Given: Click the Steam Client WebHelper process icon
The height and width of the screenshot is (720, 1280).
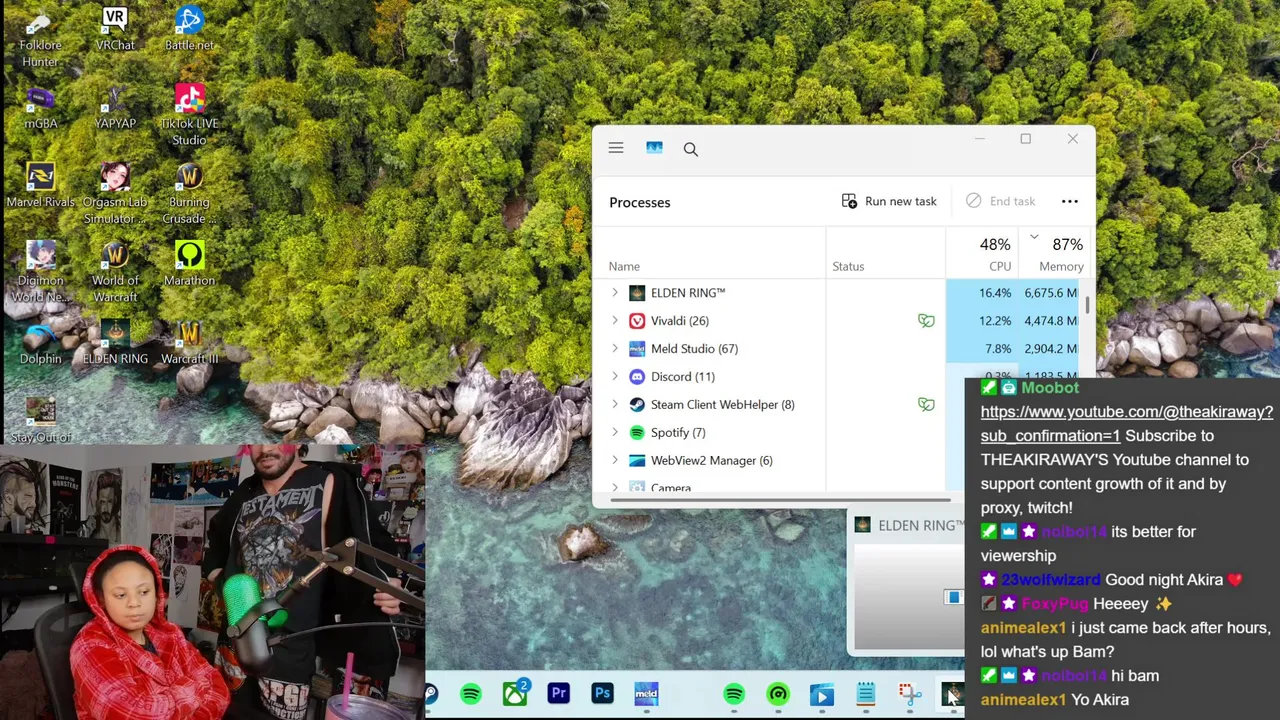Looking at the screenshot, I should (x=637, y=405).
